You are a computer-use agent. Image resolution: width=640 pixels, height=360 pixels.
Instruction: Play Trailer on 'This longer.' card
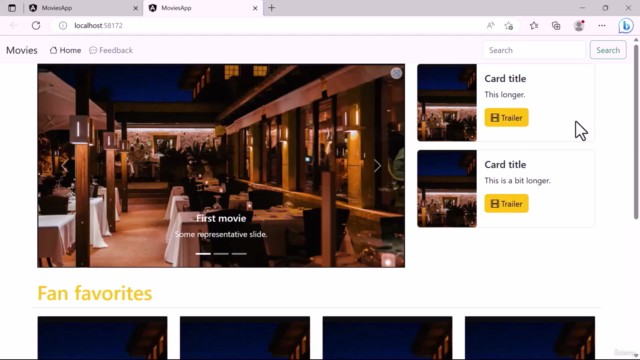[x=506, y=118]
